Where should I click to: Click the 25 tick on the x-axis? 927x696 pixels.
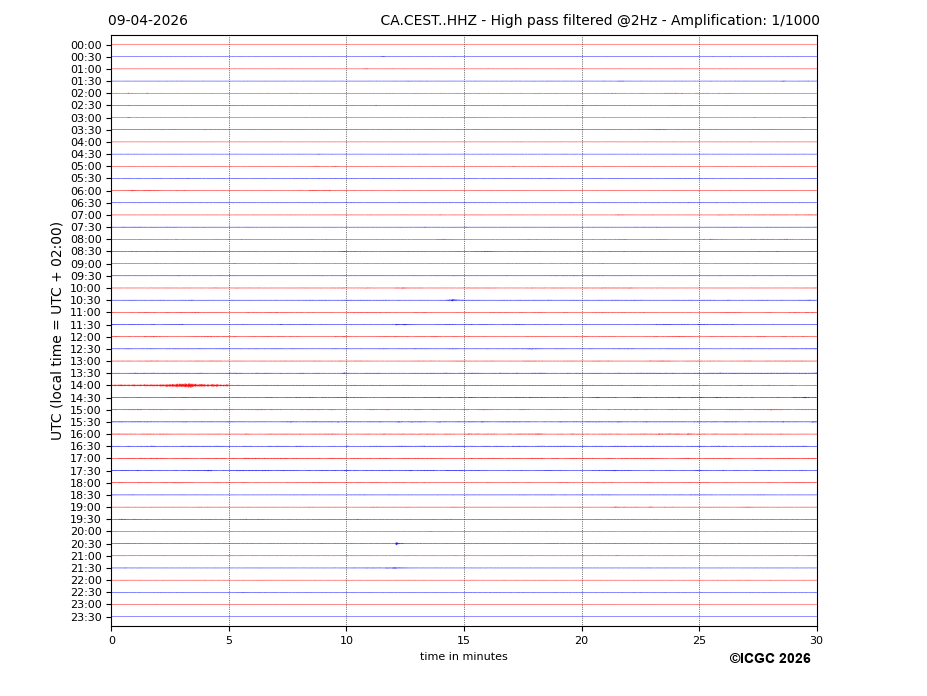[699, 640]
